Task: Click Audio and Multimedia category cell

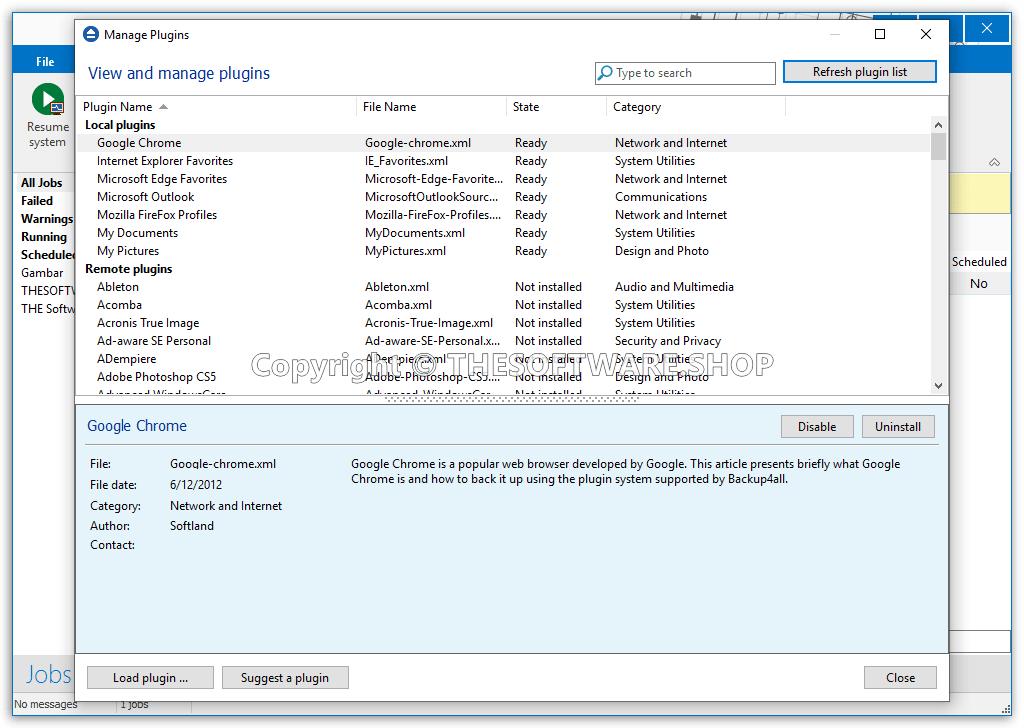Action: (674, 287)
